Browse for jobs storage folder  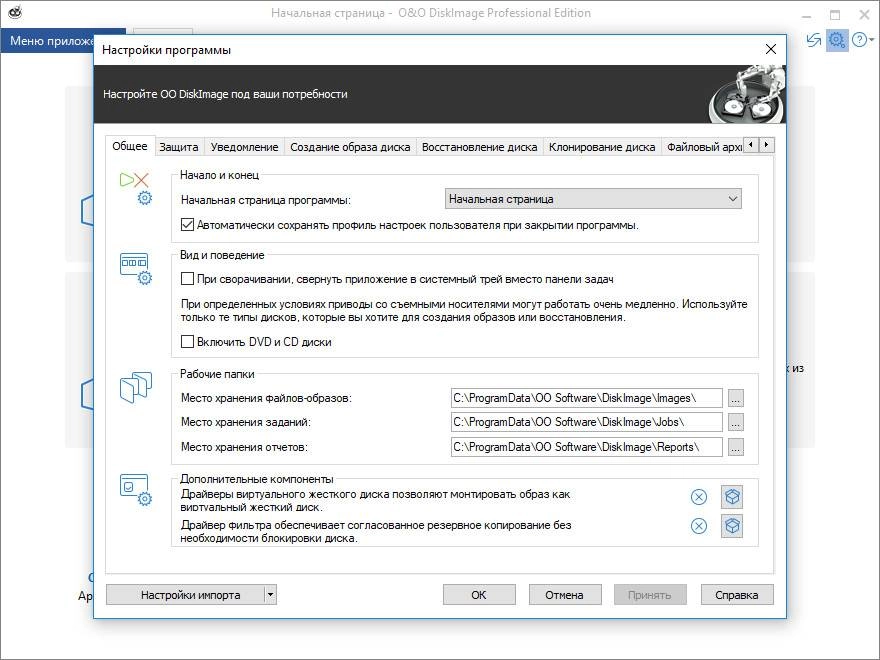click(x=736, y=422)
